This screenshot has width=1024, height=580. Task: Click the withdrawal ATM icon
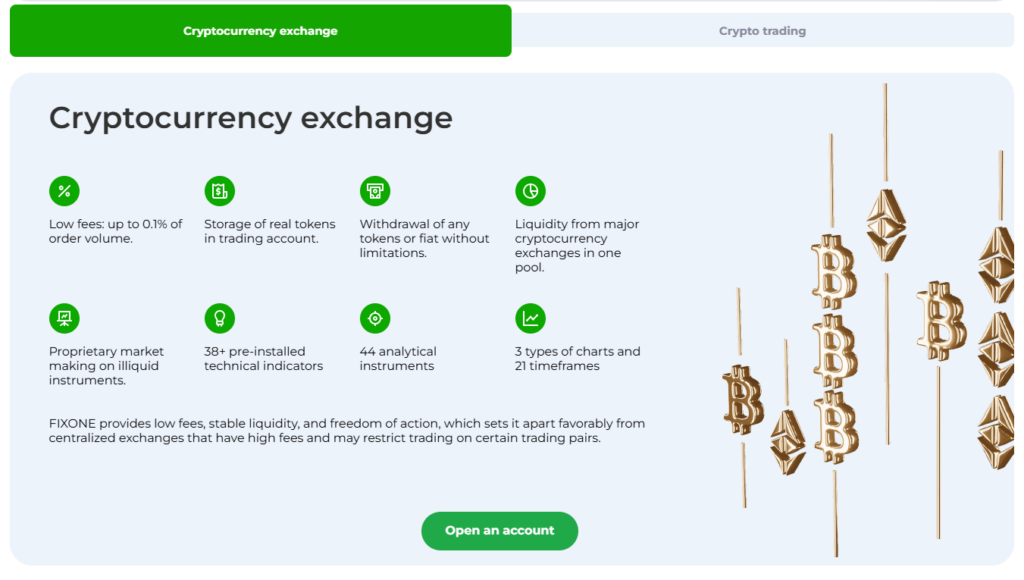(375, 191)
